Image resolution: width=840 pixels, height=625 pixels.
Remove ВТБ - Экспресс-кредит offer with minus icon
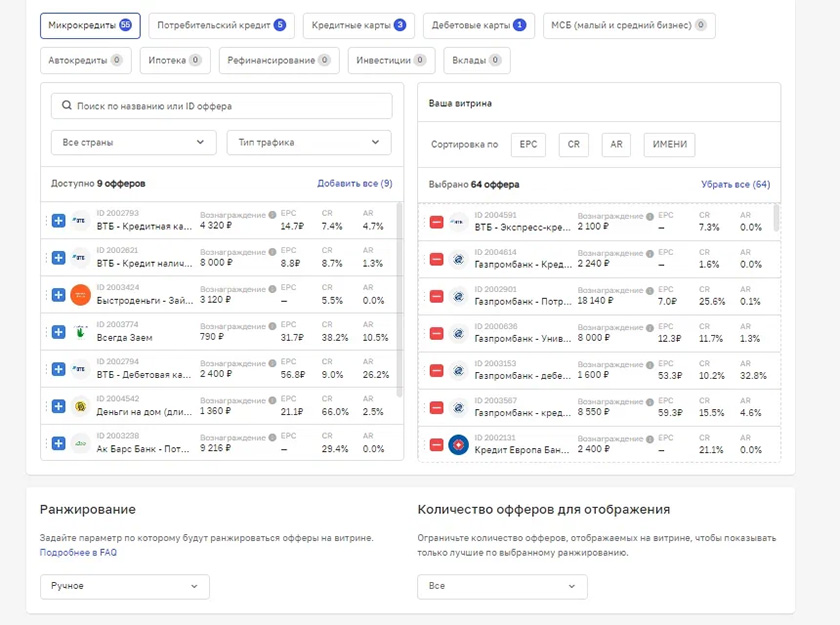click(437, 222)
